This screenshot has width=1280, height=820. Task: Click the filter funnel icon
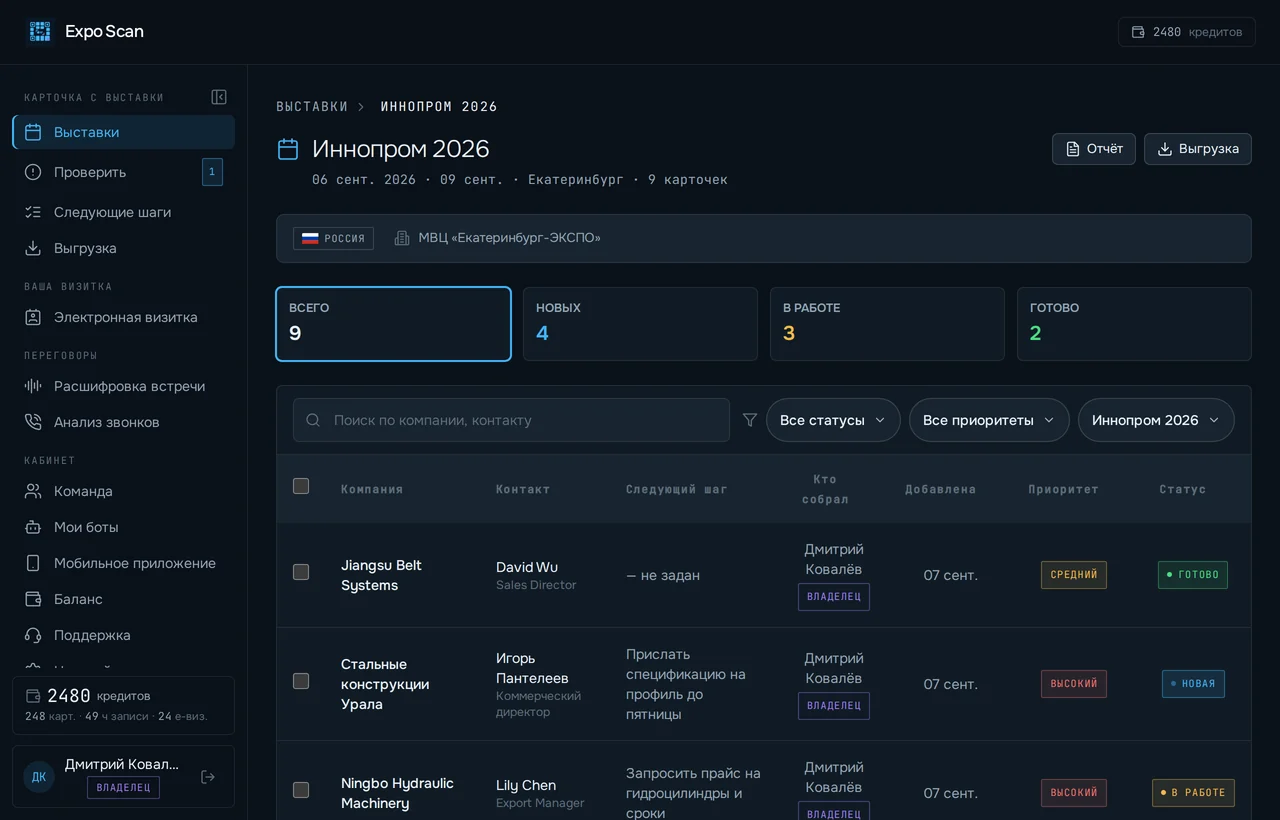tap(750, 420)
